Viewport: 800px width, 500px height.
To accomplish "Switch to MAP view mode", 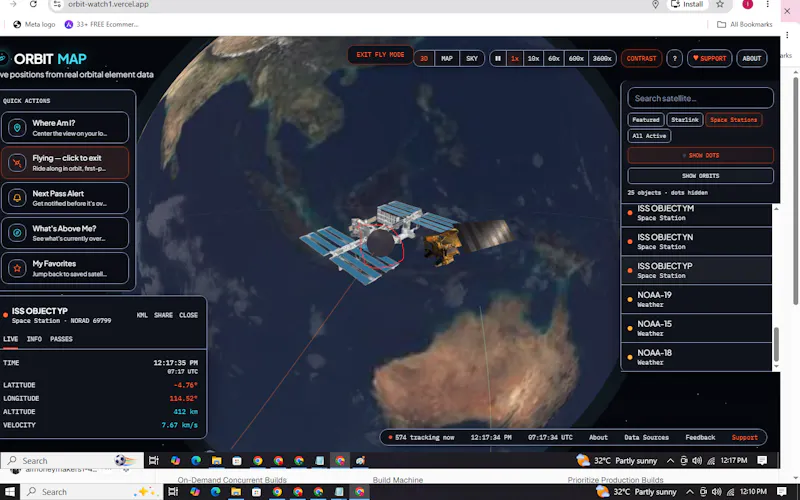I will click(447, 58).
